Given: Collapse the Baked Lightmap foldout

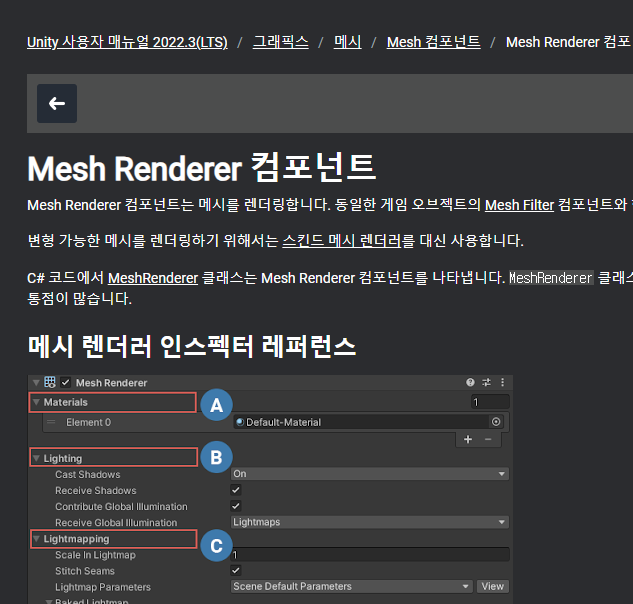Looking at the screenshot, I should point(48,601).
